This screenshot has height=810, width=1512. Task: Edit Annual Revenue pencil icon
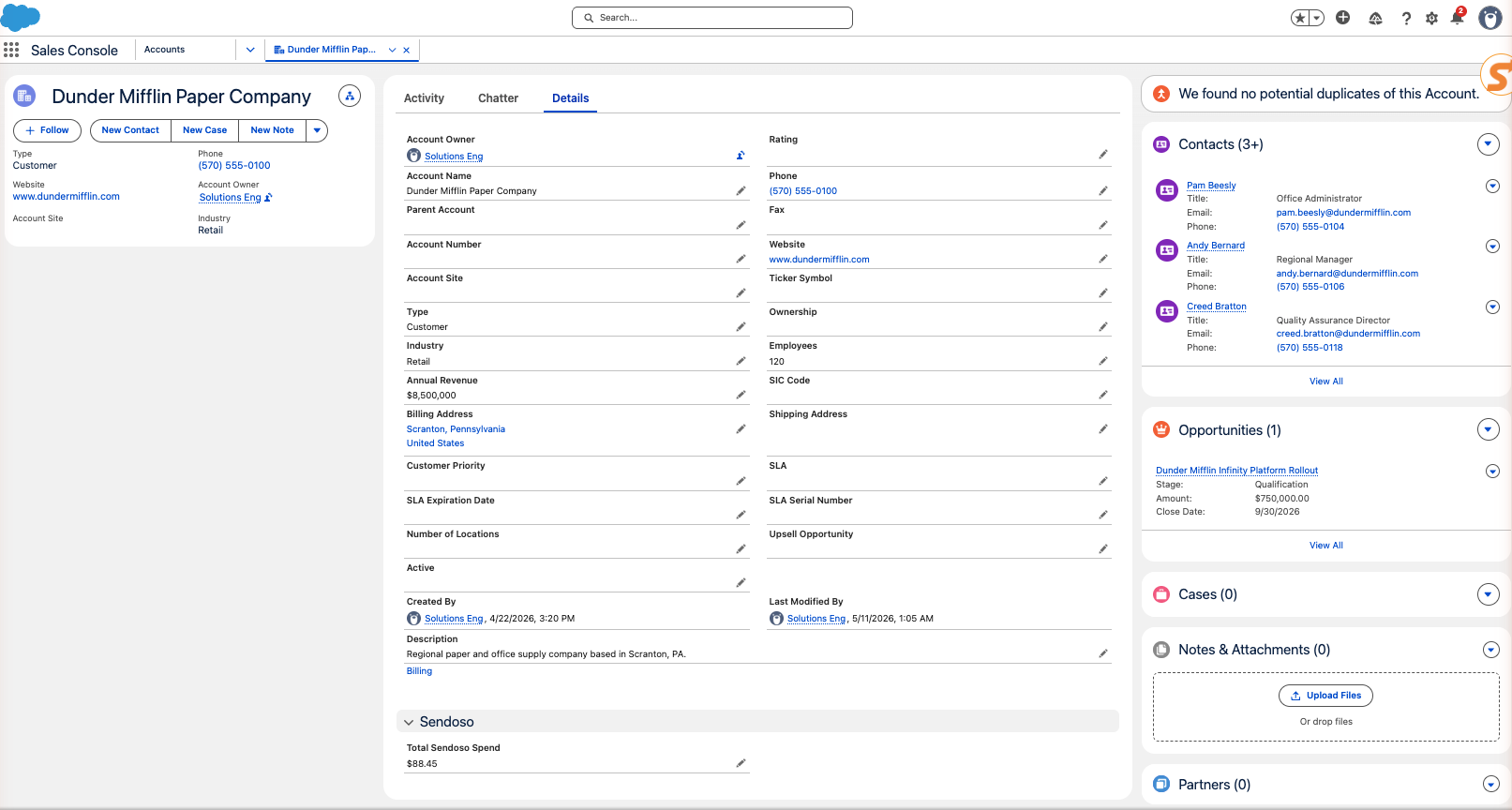click(741, 395)
